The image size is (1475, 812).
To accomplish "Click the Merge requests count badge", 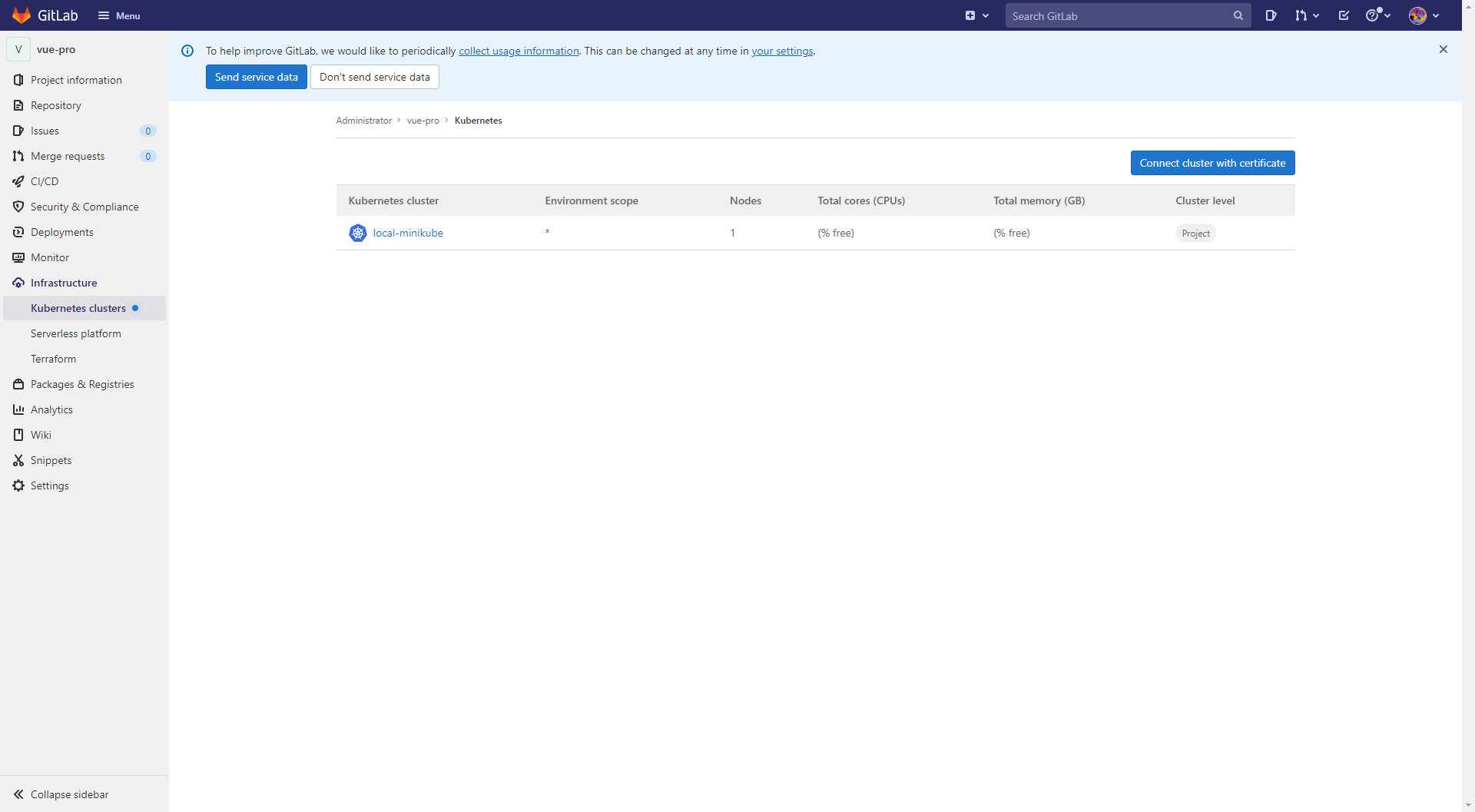I will pos(148,156).
